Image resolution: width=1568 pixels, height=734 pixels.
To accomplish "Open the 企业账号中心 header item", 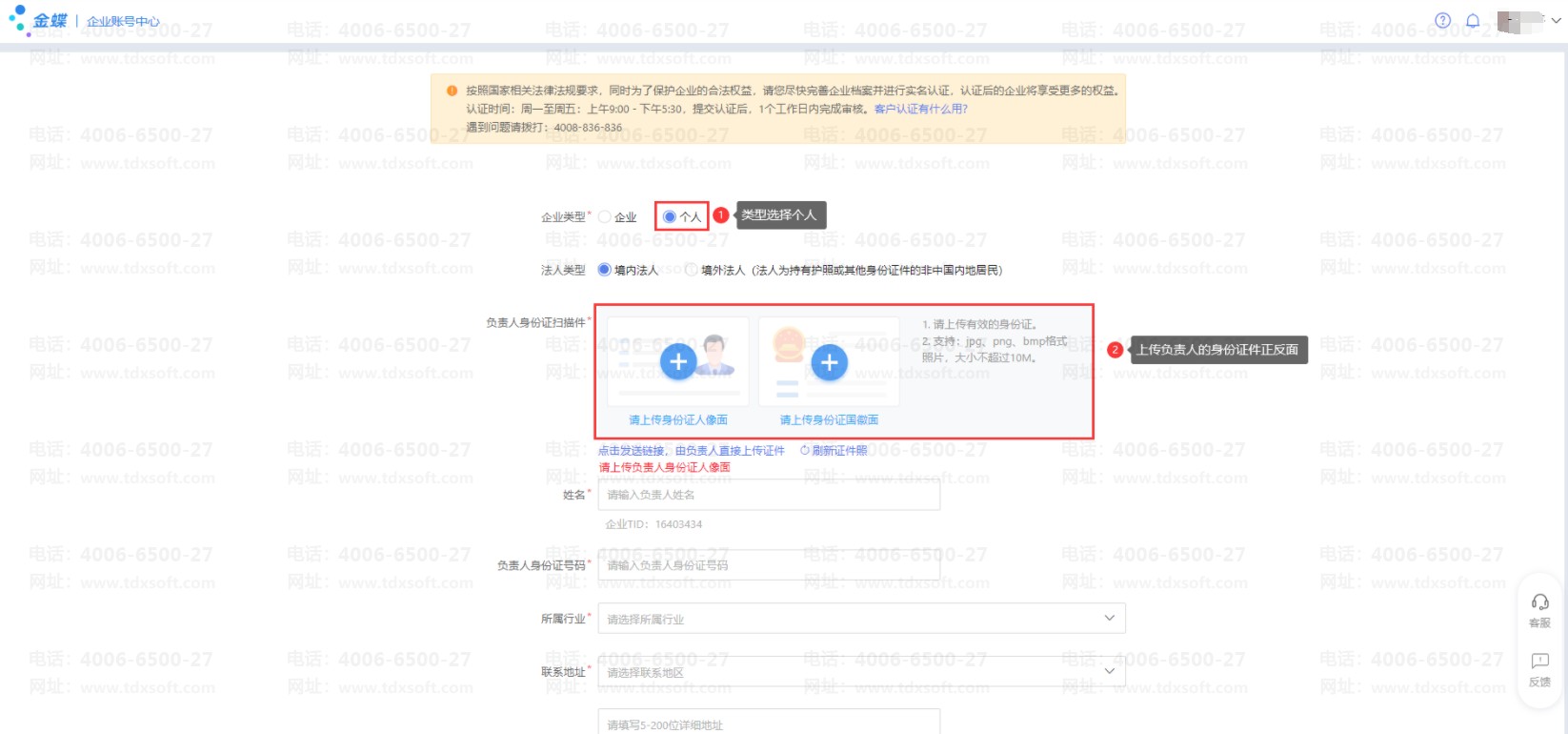I will point(123,21).
